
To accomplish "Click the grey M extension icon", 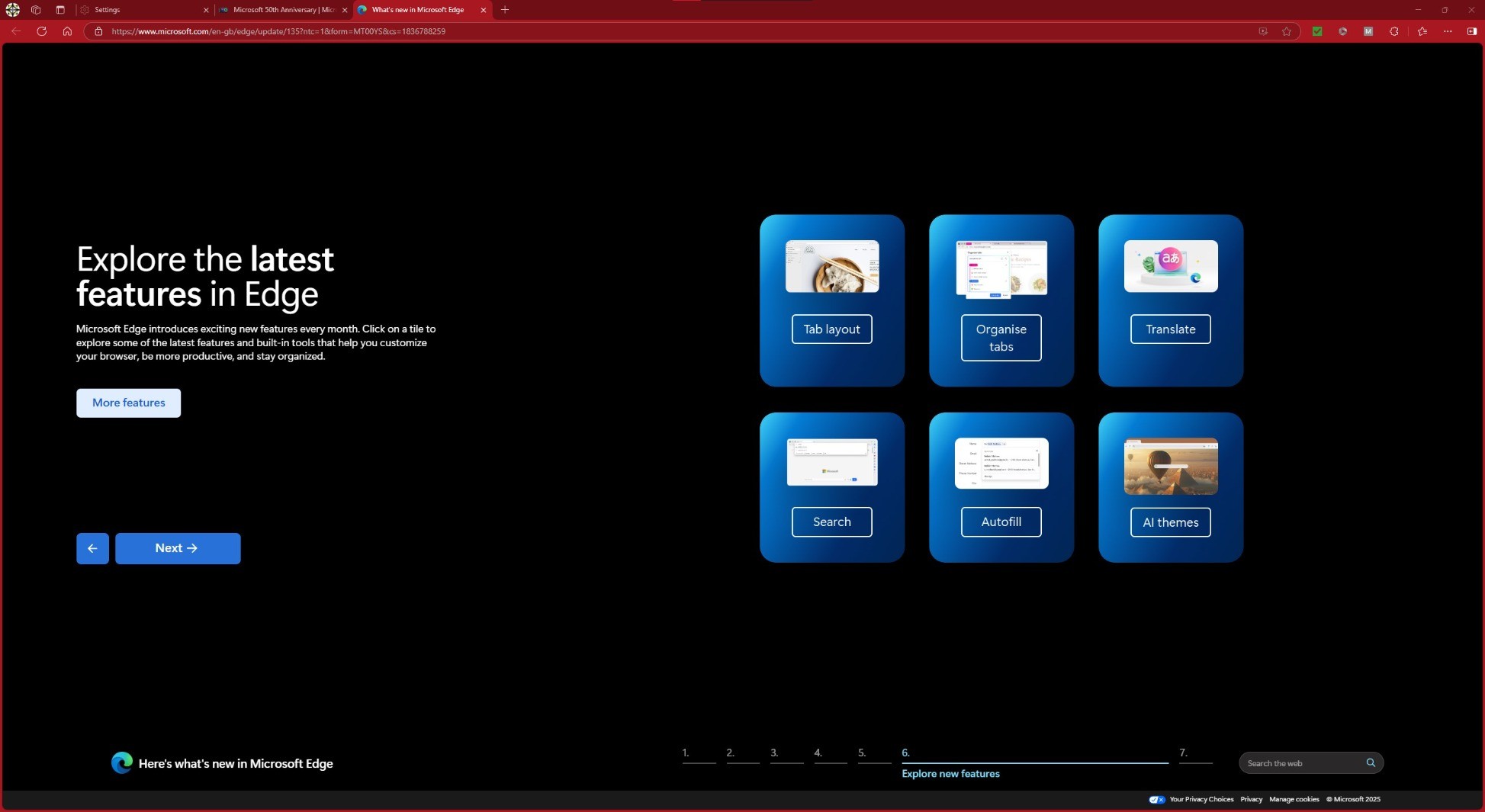I will (x=1368, y=31).
